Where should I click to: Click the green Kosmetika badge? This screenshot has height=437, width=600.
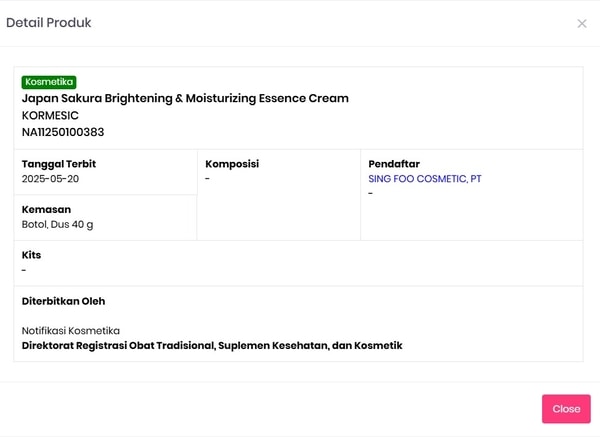coord(49,82)
